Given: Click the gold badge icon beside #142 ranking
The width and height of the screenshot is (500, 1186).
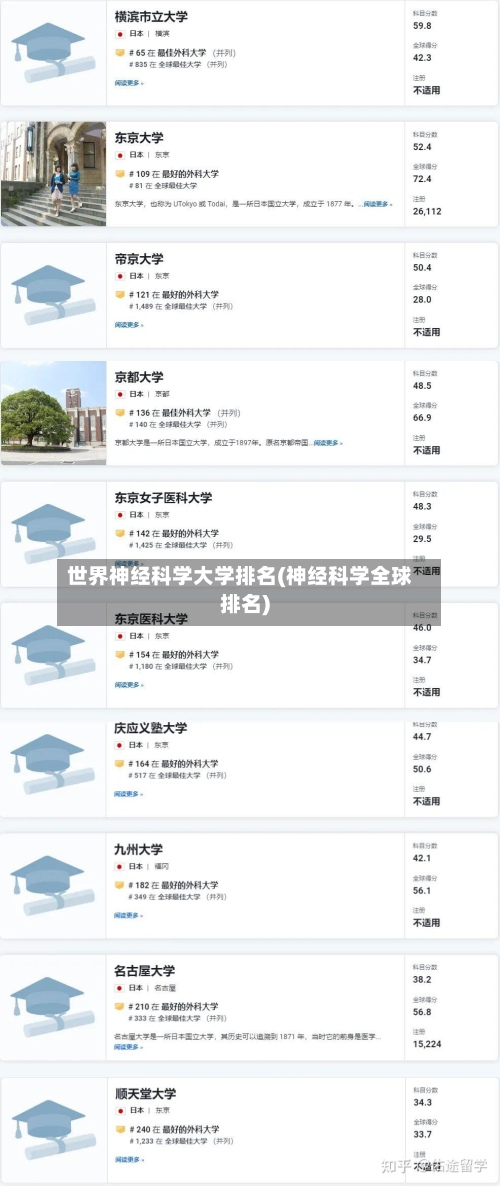Looking at the screenshot, I should pos(120,533).
